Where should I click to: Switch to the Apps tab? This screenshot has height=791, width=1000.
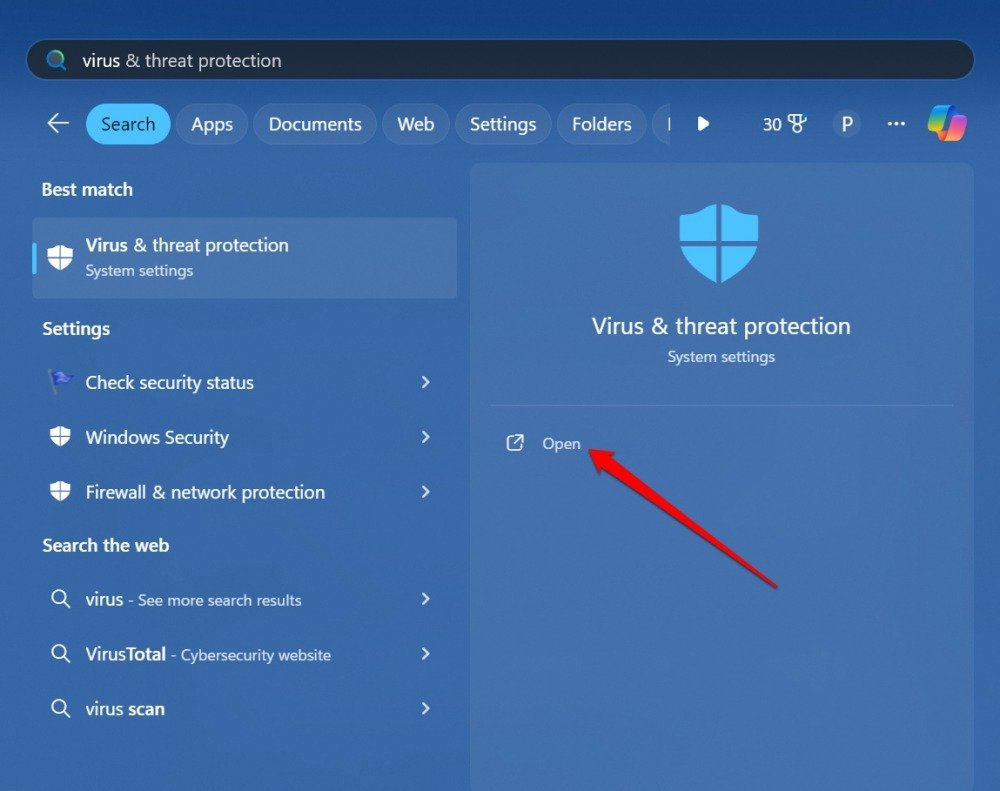pyautogui.click(x=211, y=124)
